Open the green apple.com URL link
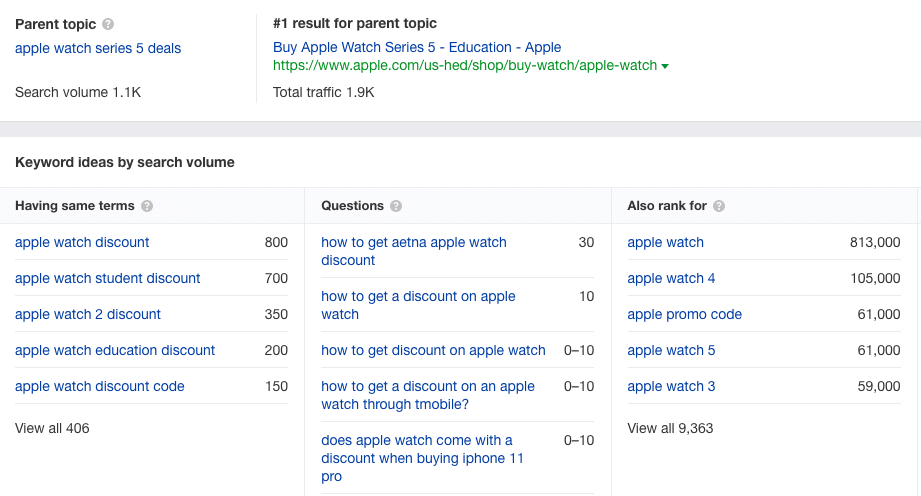Screen dimensions: 921x496 click(465, 66)
